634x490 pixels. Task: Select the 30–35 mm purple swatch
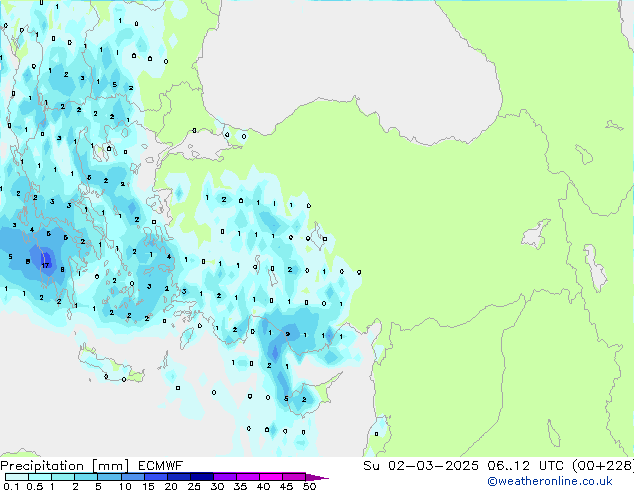pos(224,477)
